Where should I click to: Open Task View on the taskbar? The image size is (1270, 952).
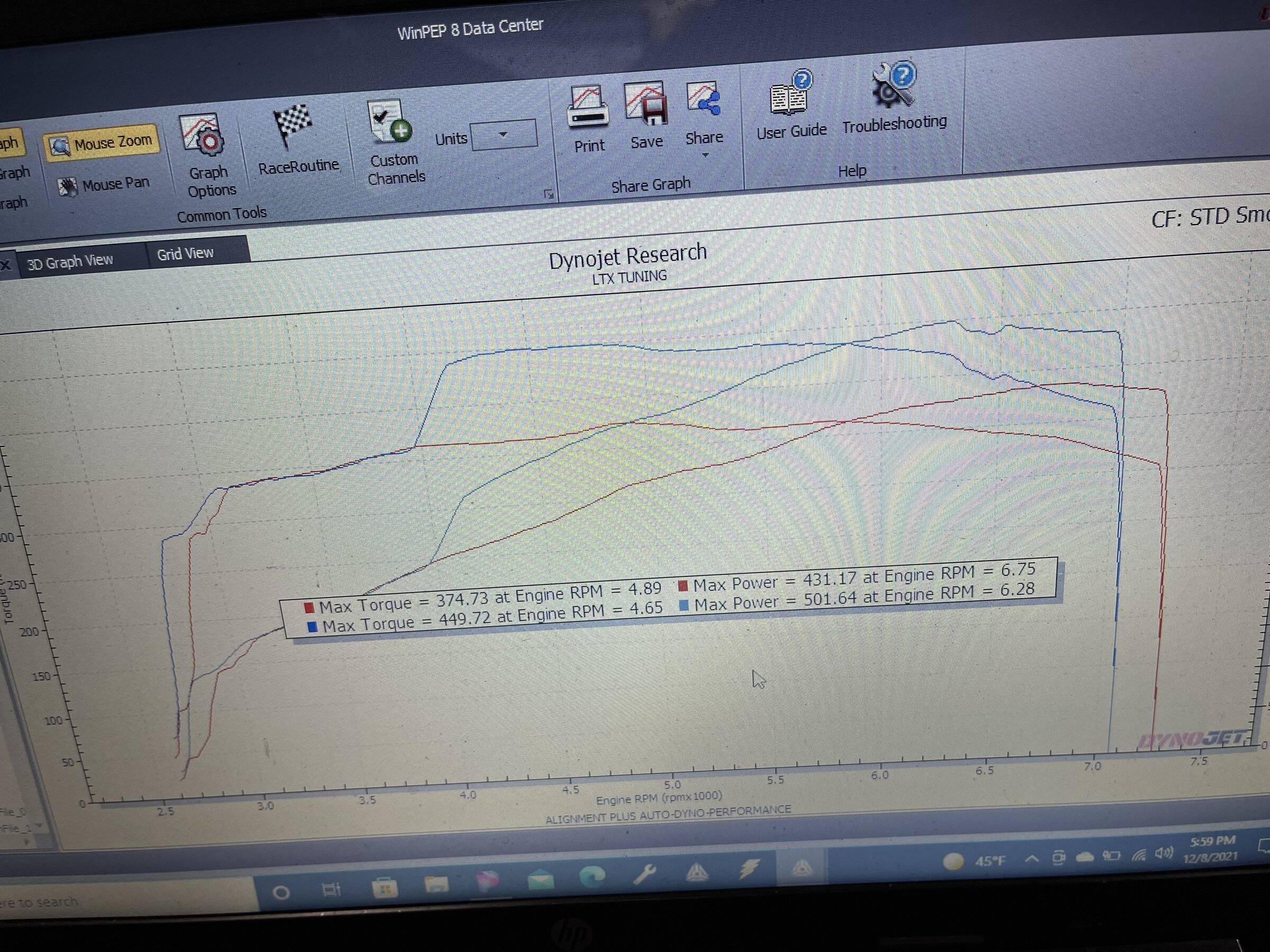[x=331, y=890]
